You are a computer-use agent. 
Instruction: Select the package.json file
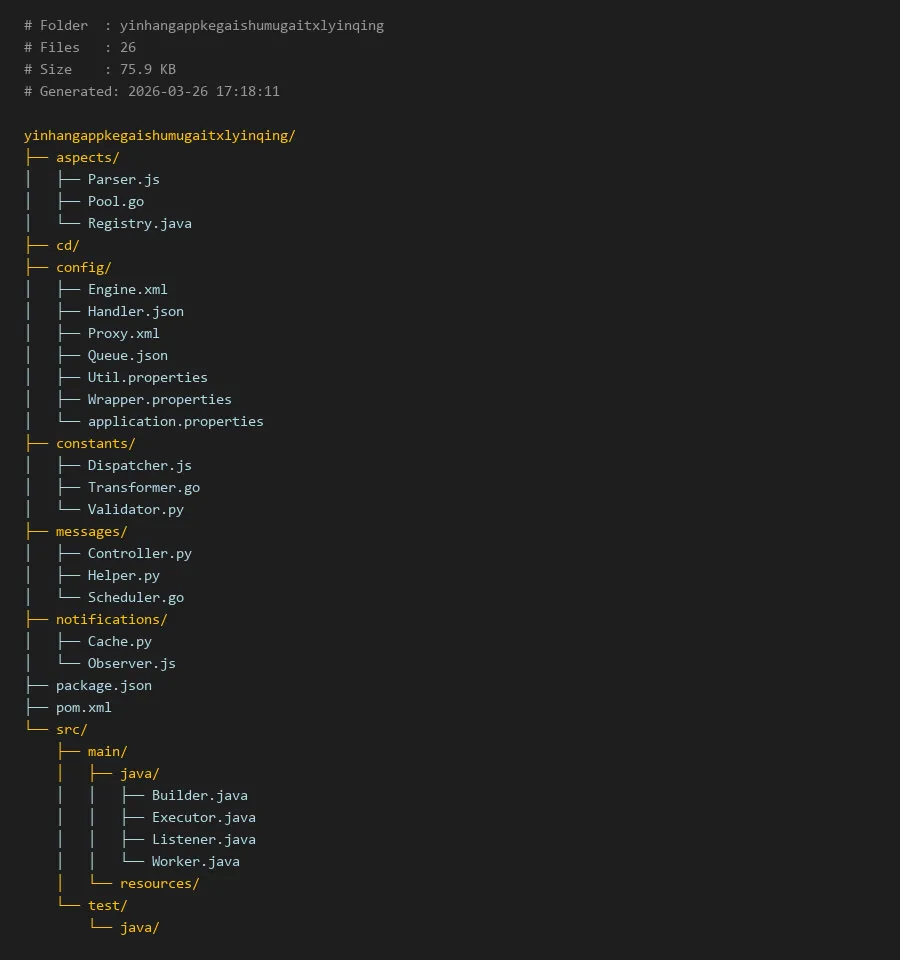[x=103, y=685]
